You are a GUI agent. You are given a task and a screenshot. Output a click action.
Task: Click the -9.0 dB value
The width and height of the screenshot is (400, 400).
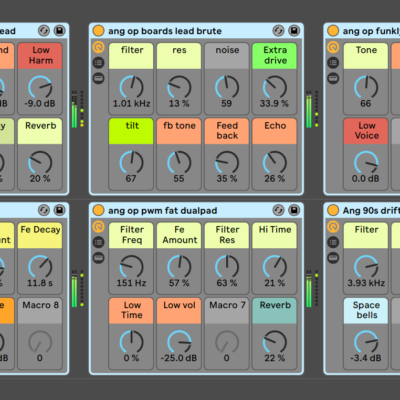(40, 104)
